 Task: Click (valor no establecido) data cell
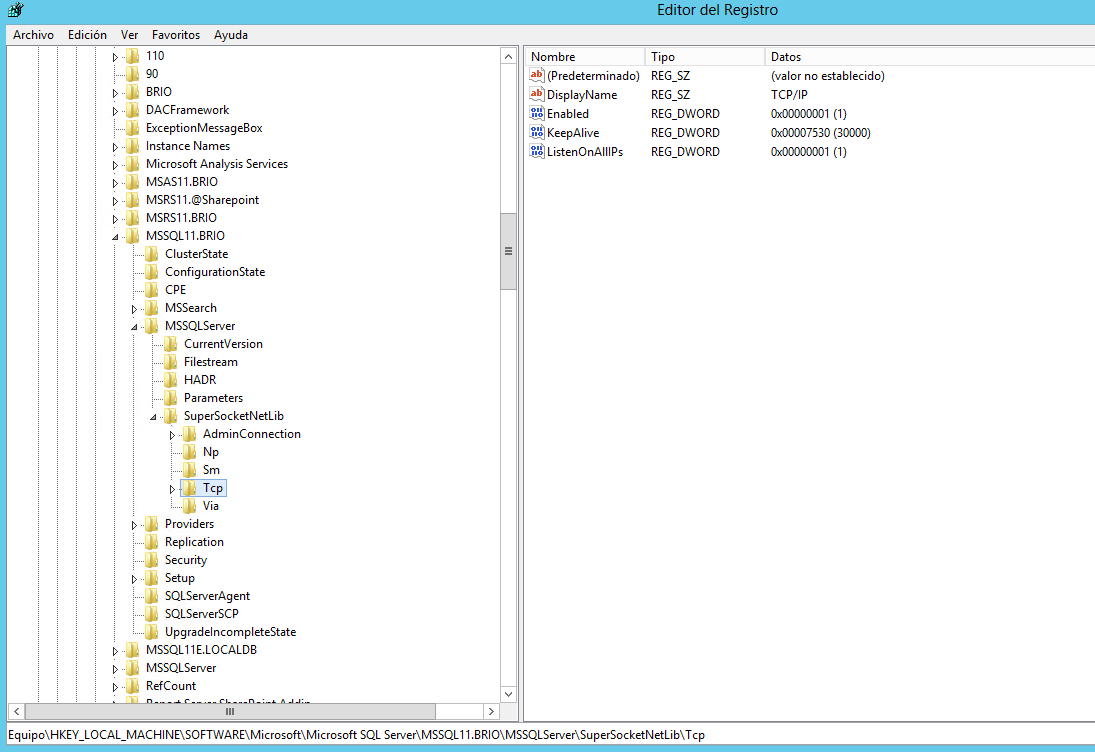coord(828,76)
